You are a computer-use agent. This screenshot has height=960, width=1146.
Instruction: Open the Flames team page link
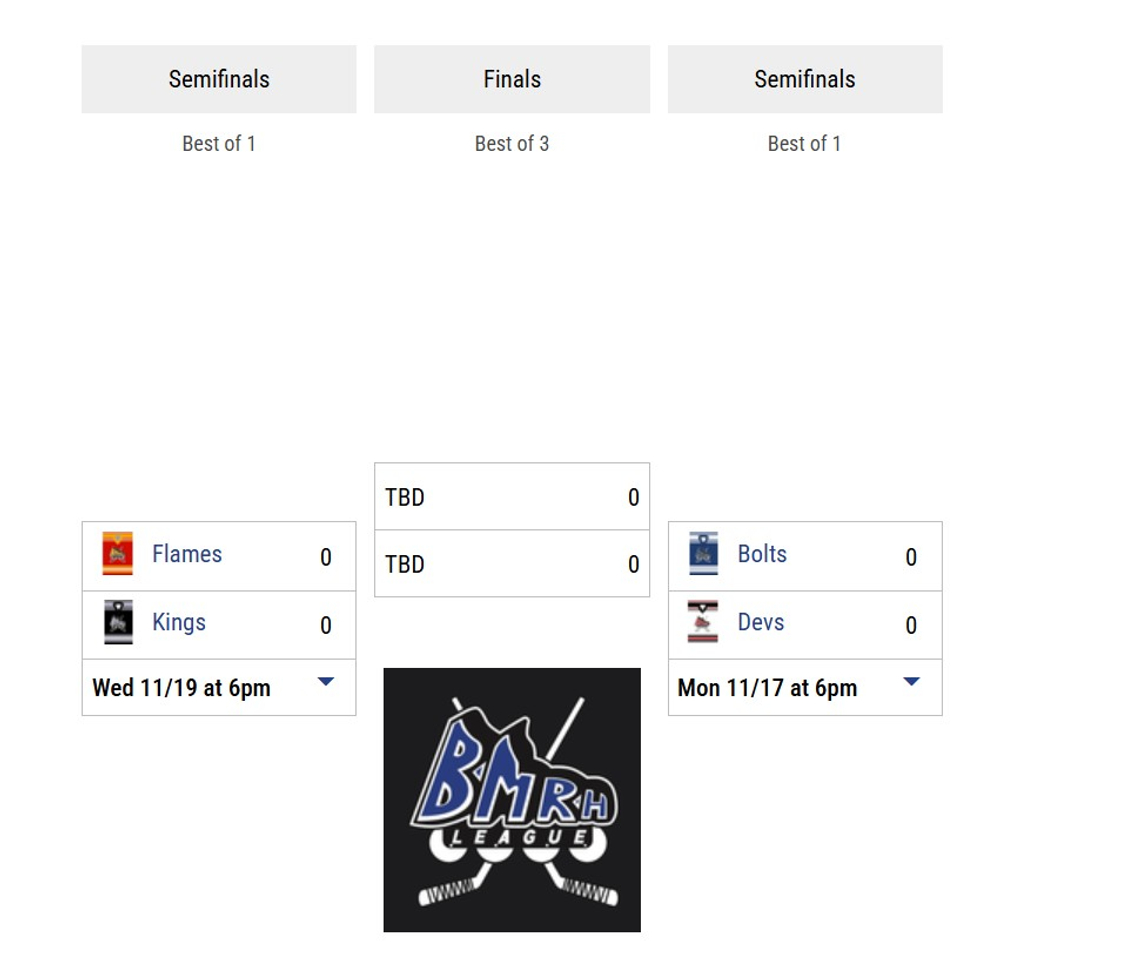[187, 554]
